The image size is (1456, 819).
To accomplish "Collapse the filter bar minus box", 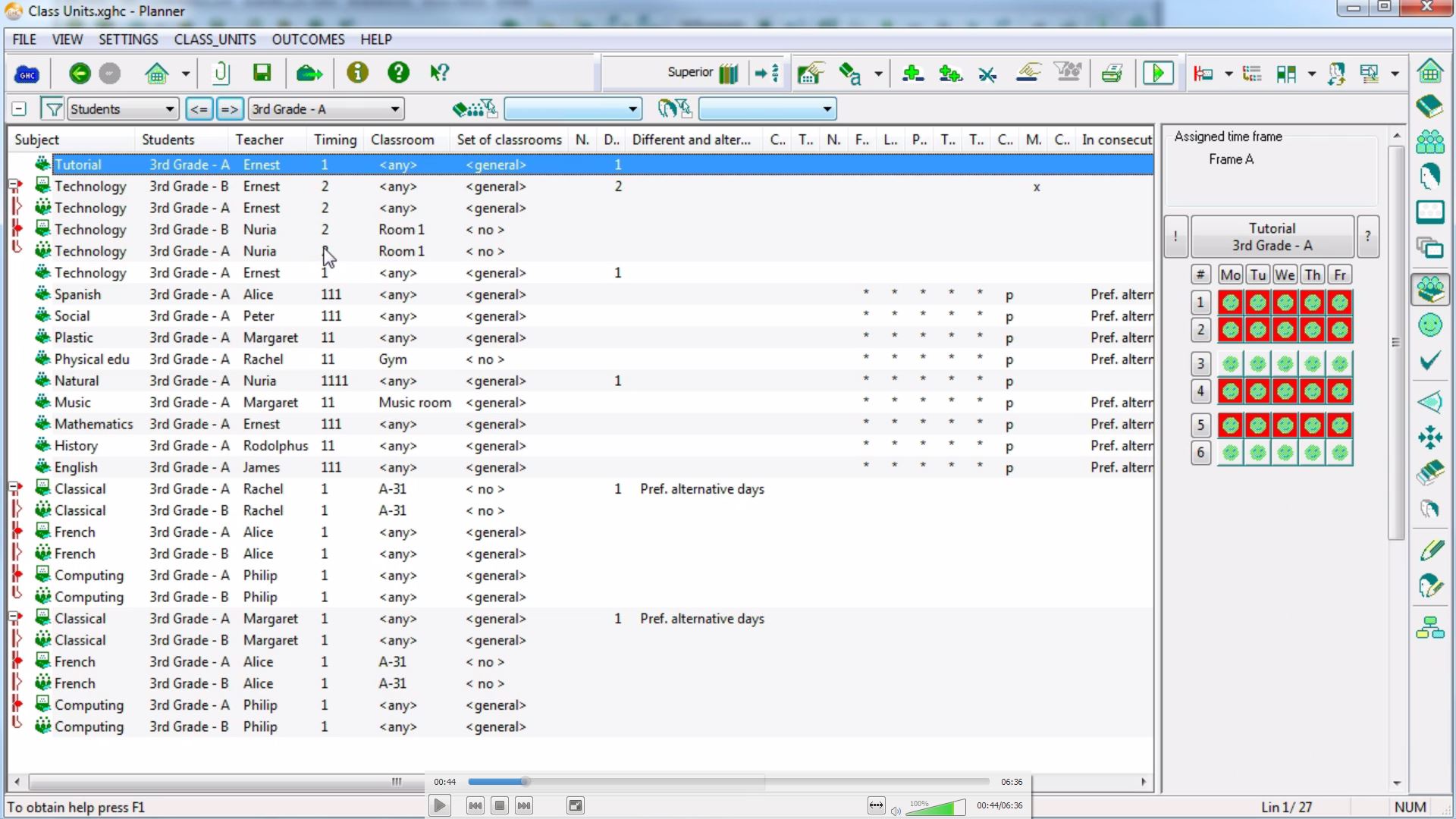I will [19, 109].
